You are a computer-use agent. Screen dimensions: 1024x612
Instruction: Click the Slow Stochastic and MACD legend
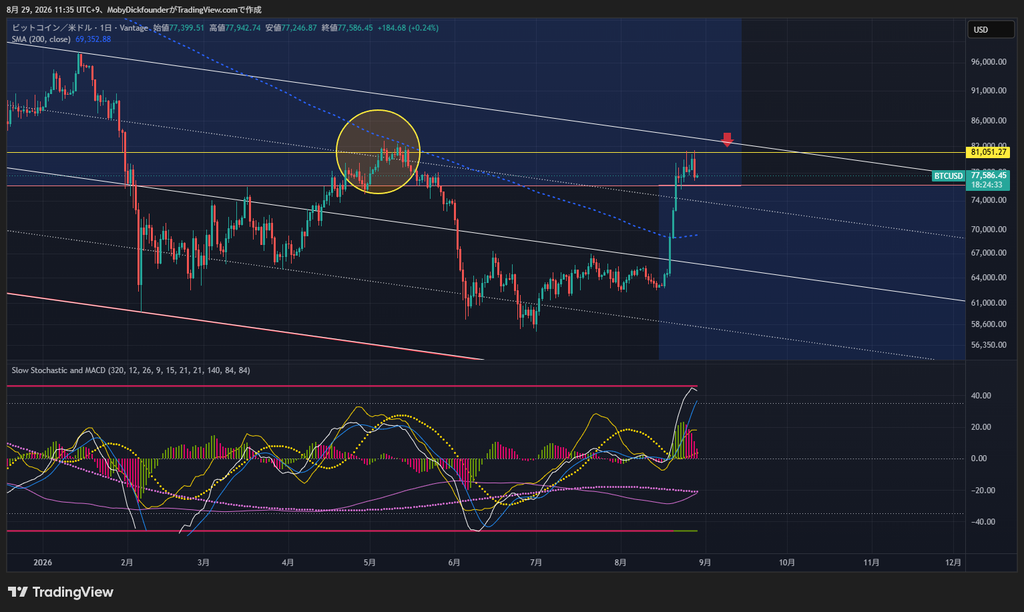point(131,370)
